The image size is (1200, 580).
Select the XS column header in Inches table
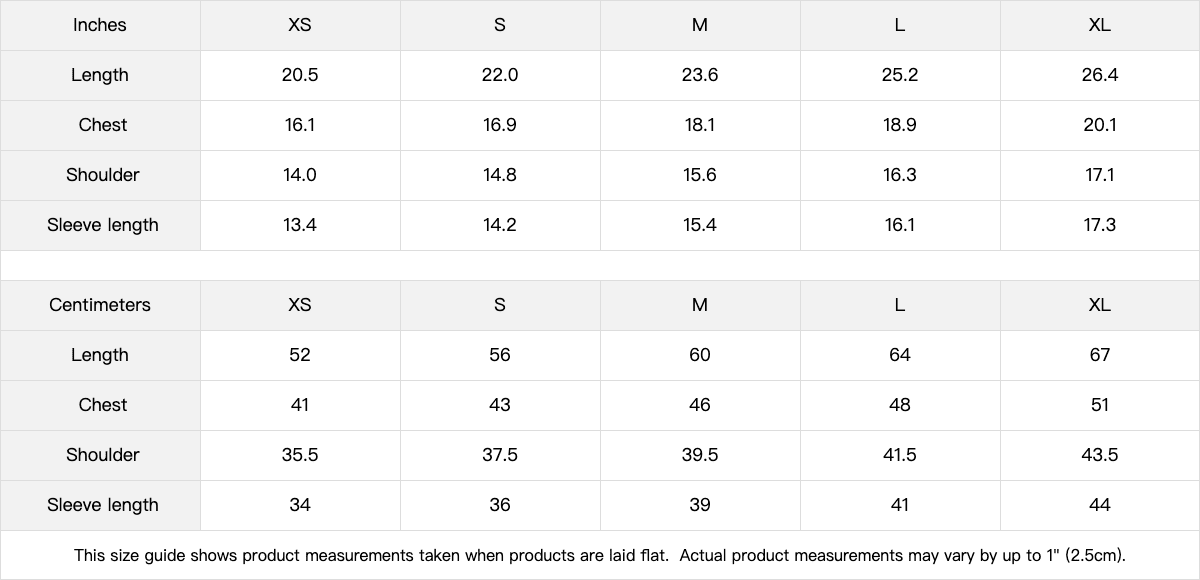[300, 25]
